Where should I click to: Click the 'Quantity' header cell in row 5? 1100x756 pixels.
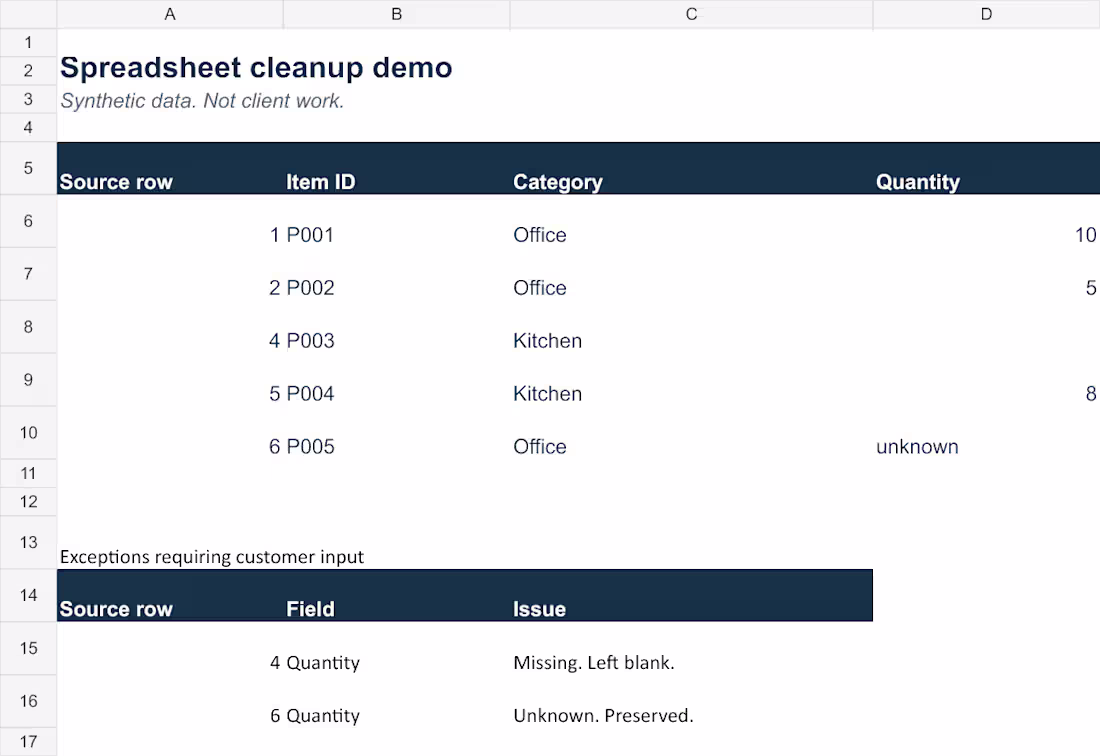tap(986, 168)
